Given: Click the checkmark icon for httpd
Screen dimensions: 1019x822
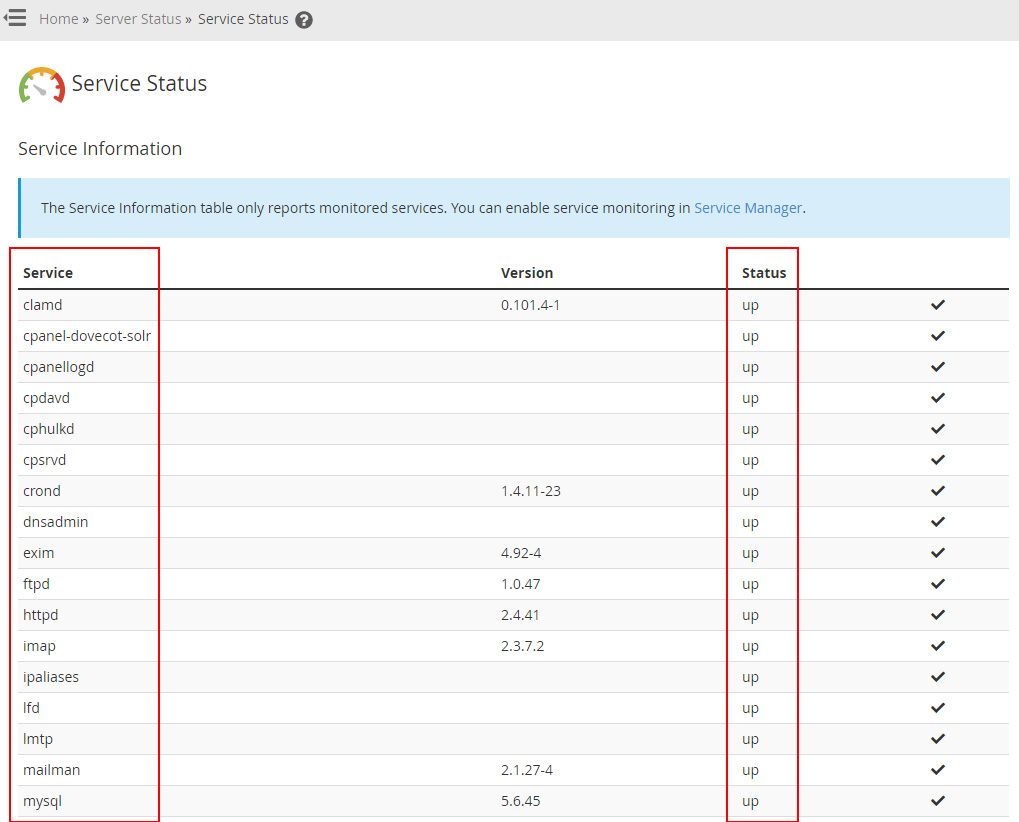Looking at the screenshot, I should point(937,615).
